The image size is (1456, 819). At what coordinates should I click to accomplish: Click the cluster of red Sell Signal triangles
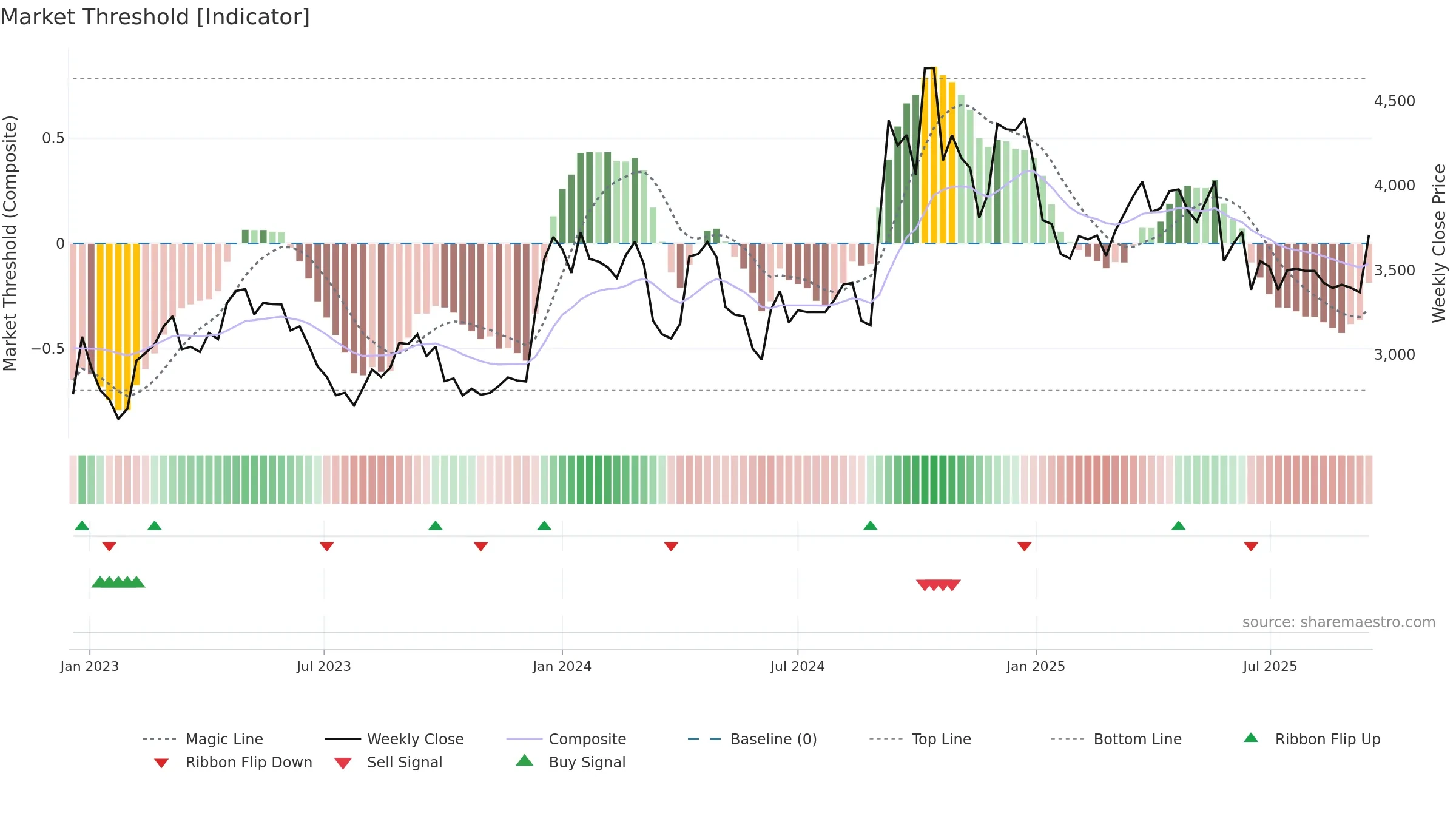(939, 585)
